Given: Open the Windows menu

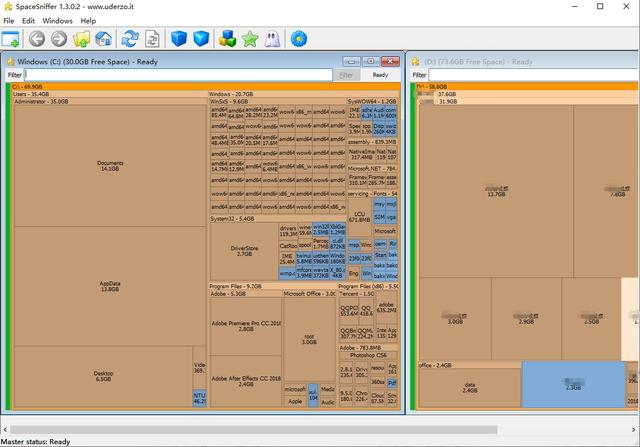Looking at the screenshot, I should [x=57, y=20].
